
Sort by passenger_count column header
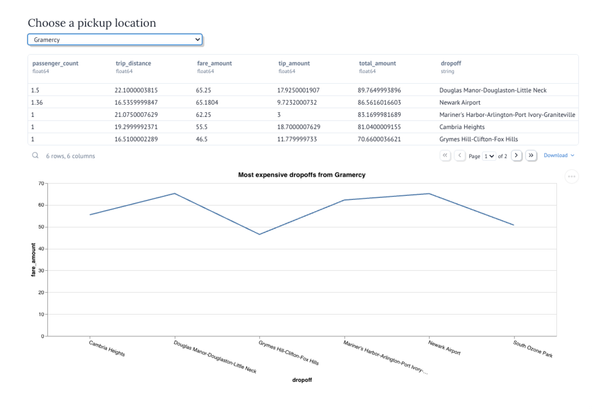(x=56, y=63)
